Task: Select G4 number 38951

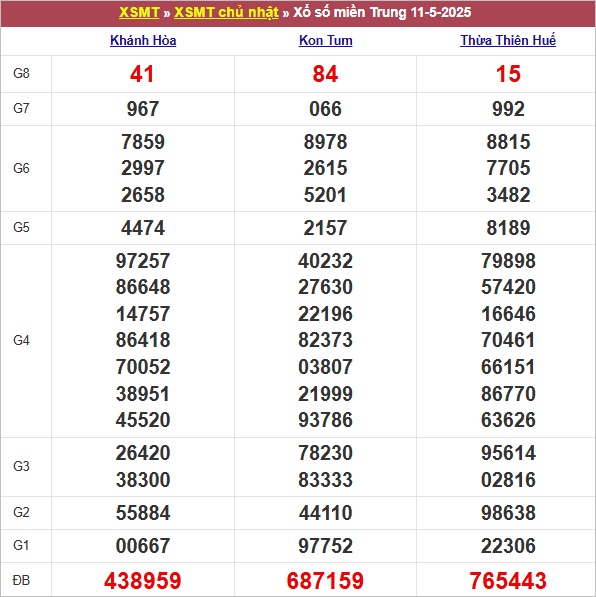Action: coord(143,394)
